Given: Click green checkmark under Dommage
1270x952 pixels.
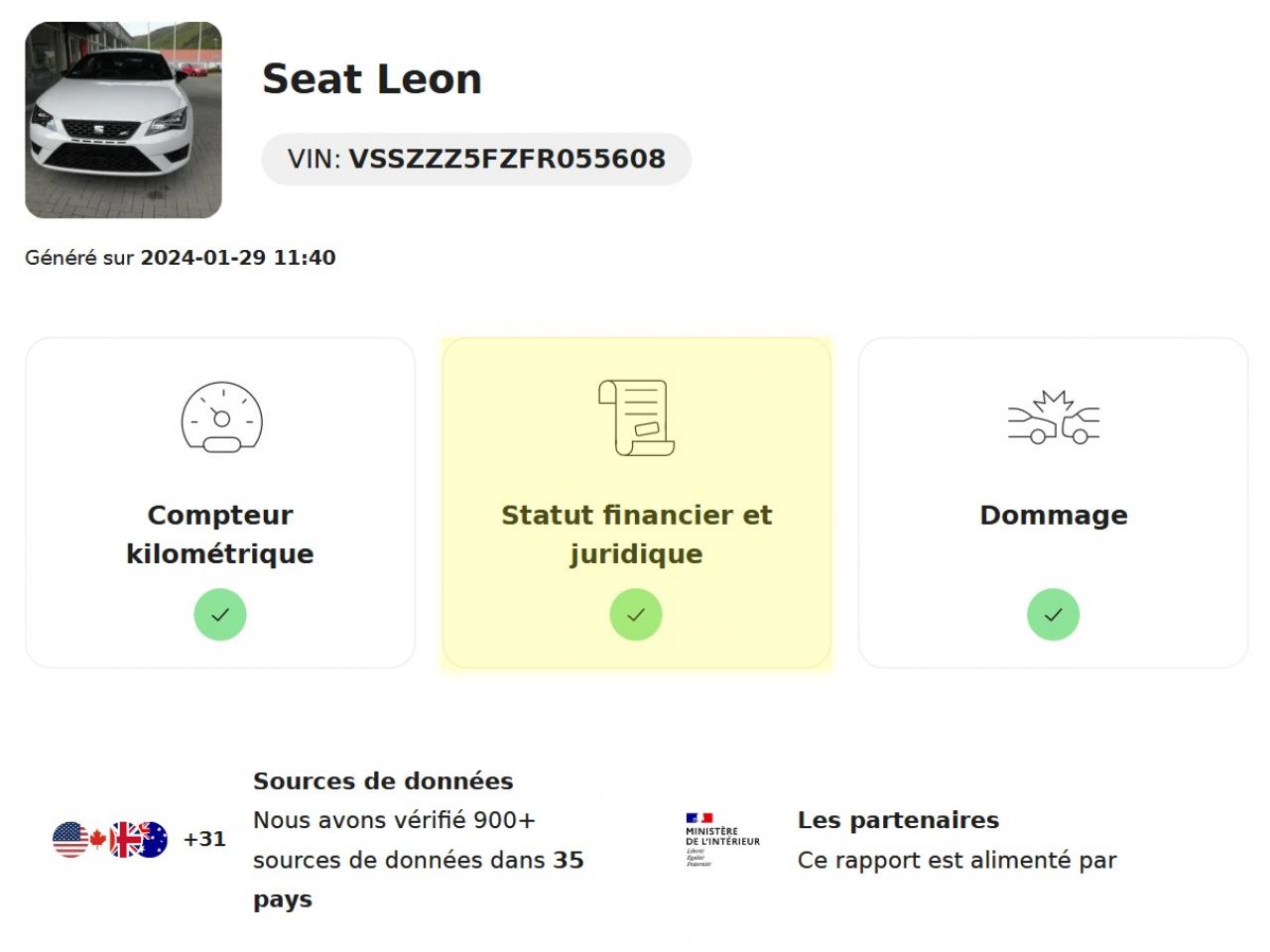Looking at the screenshot, I should pyautogui.click(x=1053, y=615).
